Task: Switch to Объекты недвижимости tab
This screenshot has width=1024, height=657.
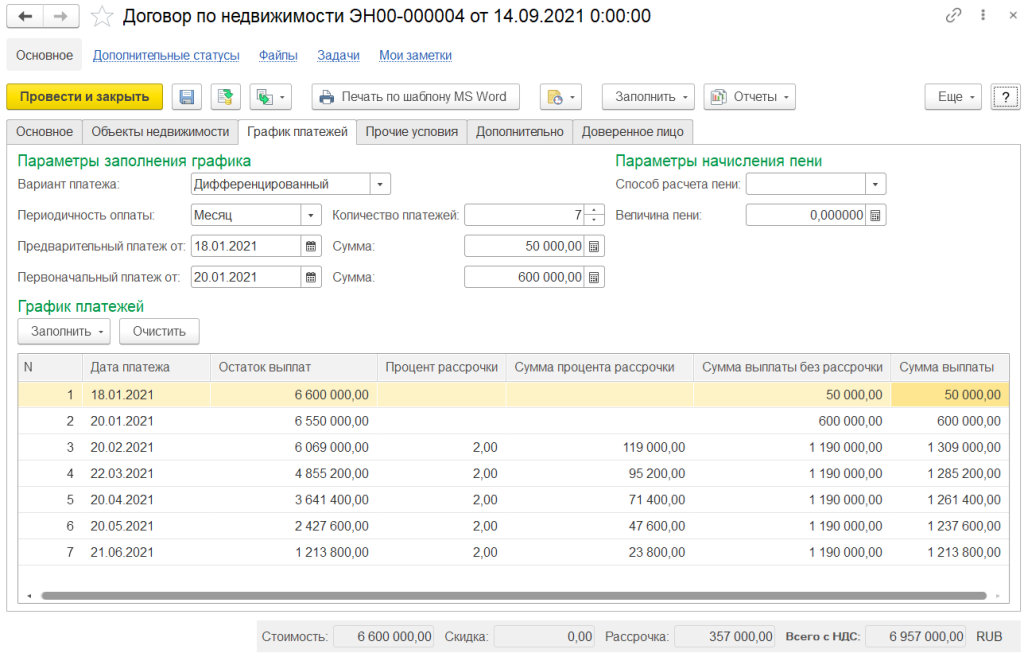Action: coord(160,131)
